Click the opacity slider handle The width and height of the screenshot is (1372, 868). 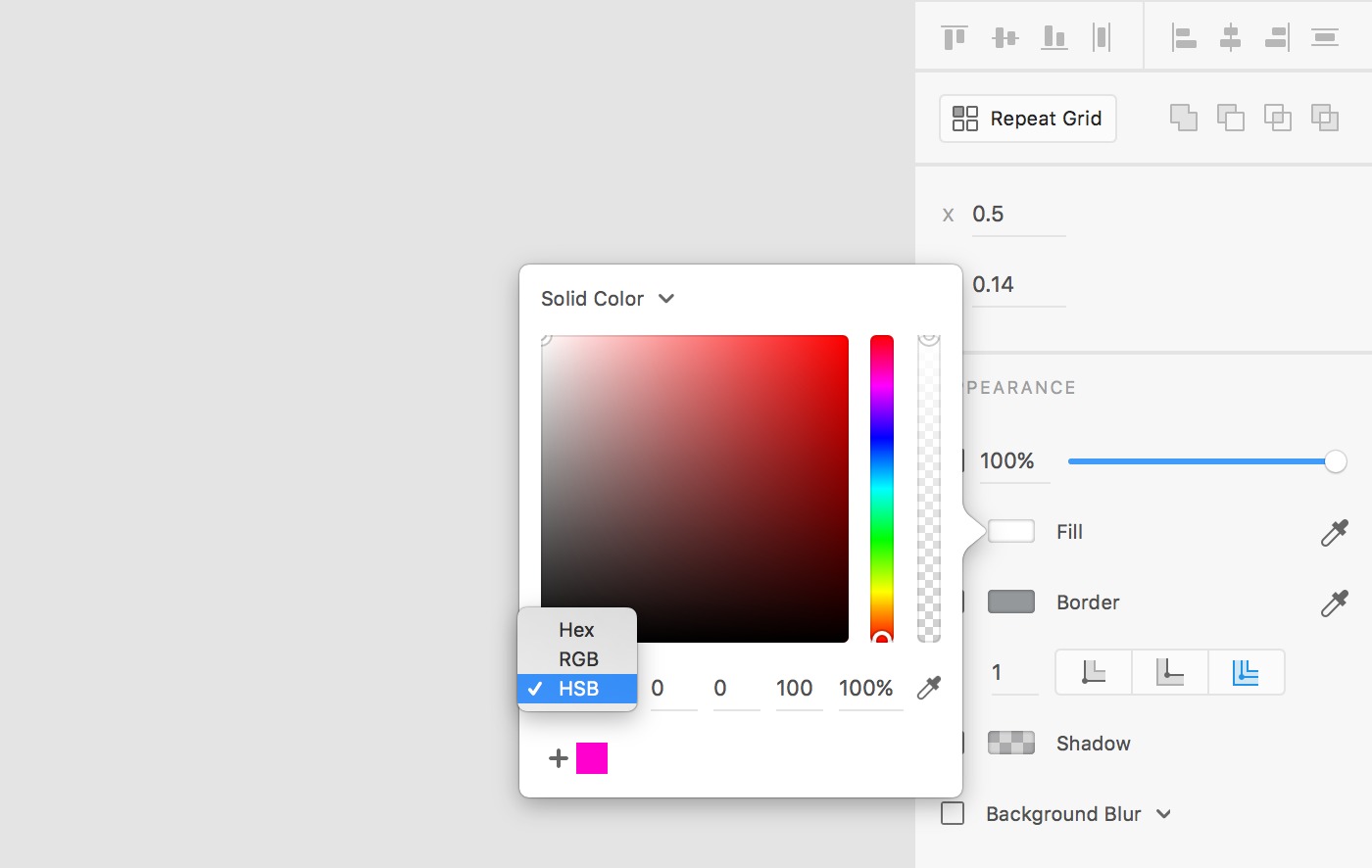coord(1336,461)
